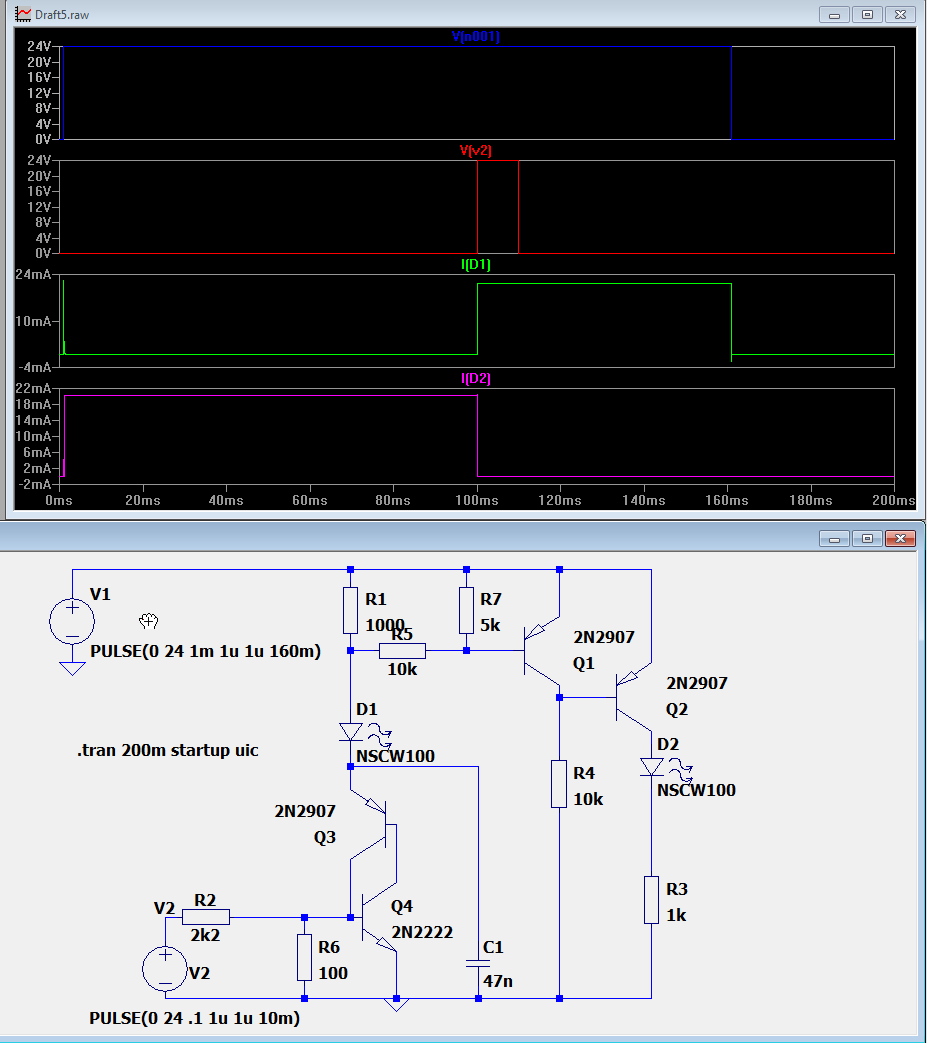
Task: Select resistor R6 symbol
Action: click(304, 957)
